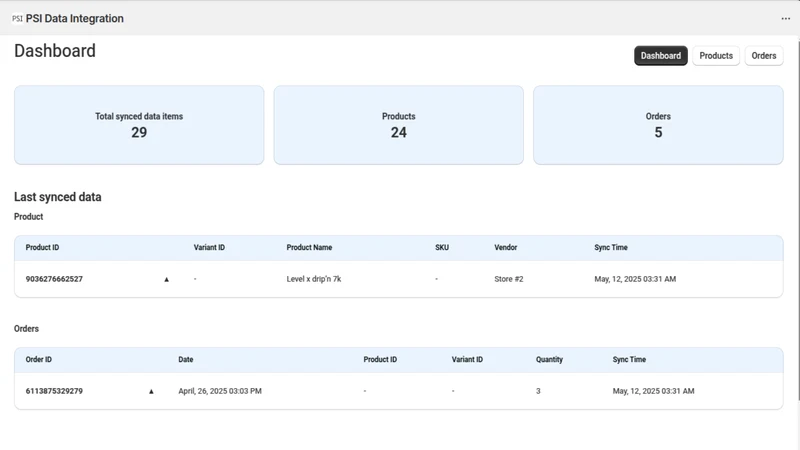Click the Product Name column header
Screen dimensions: 800x450
click(x=309, y=247)
